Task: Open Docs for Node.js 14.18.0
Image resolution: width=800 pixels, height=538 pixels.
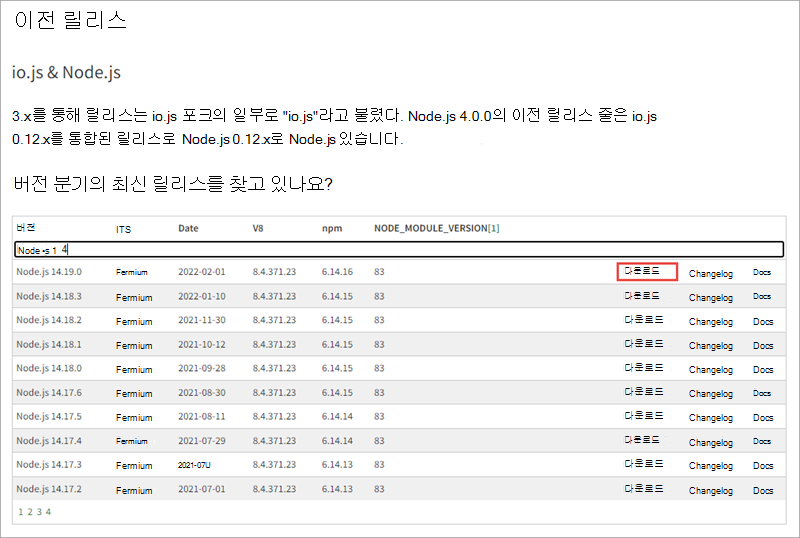Action: tap(763, 370)
